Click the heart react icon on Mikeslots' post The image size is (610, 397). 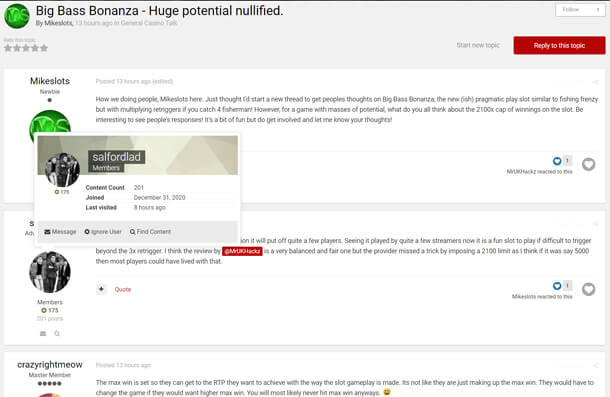point(588,165)
